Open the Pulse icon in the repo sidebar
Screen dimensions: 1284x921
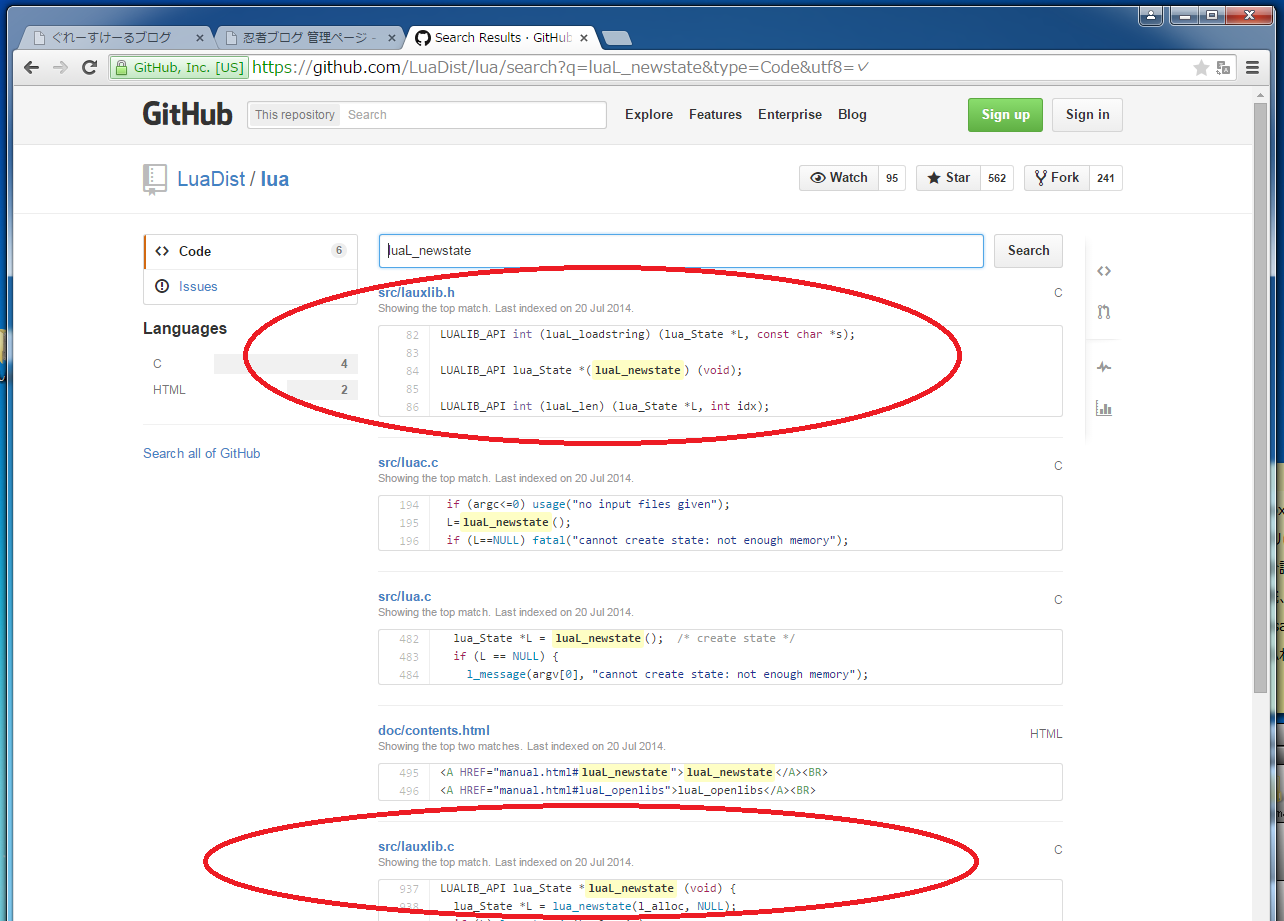1104,367
